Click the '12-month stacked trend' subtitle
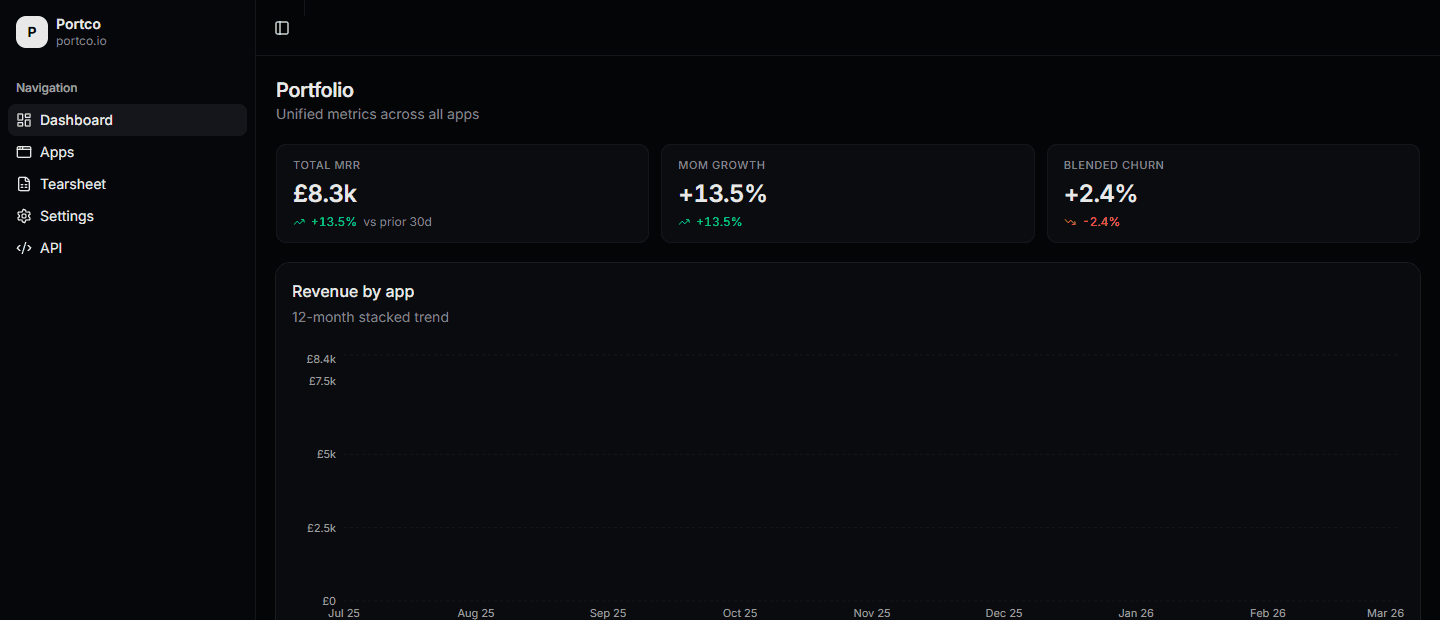The height and width of the screenshot is (620, 1440). coord(370,317)
